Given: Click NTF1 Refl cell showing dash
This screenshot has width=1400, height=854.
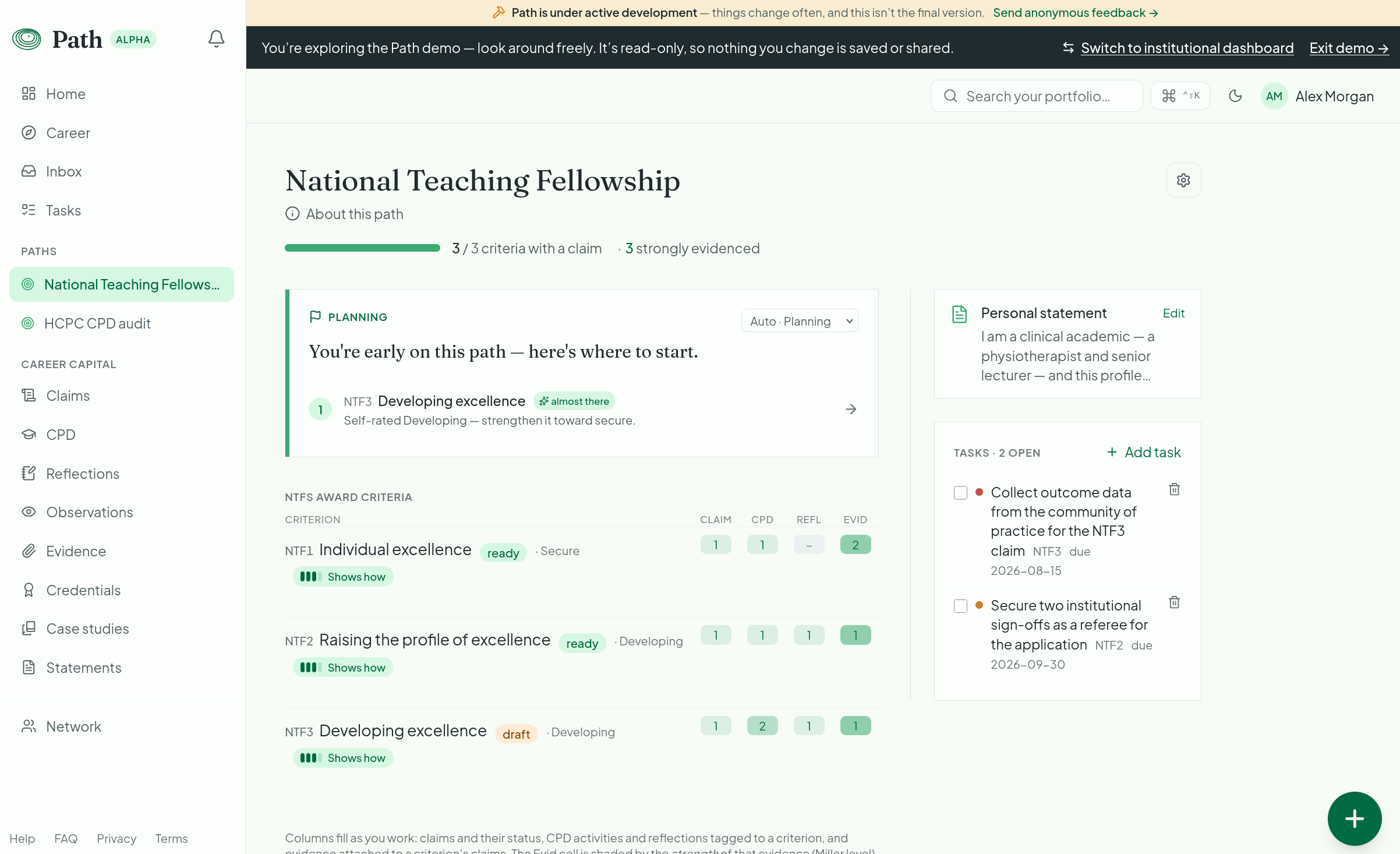Looking at the screenshot, I should pos(809,545).
